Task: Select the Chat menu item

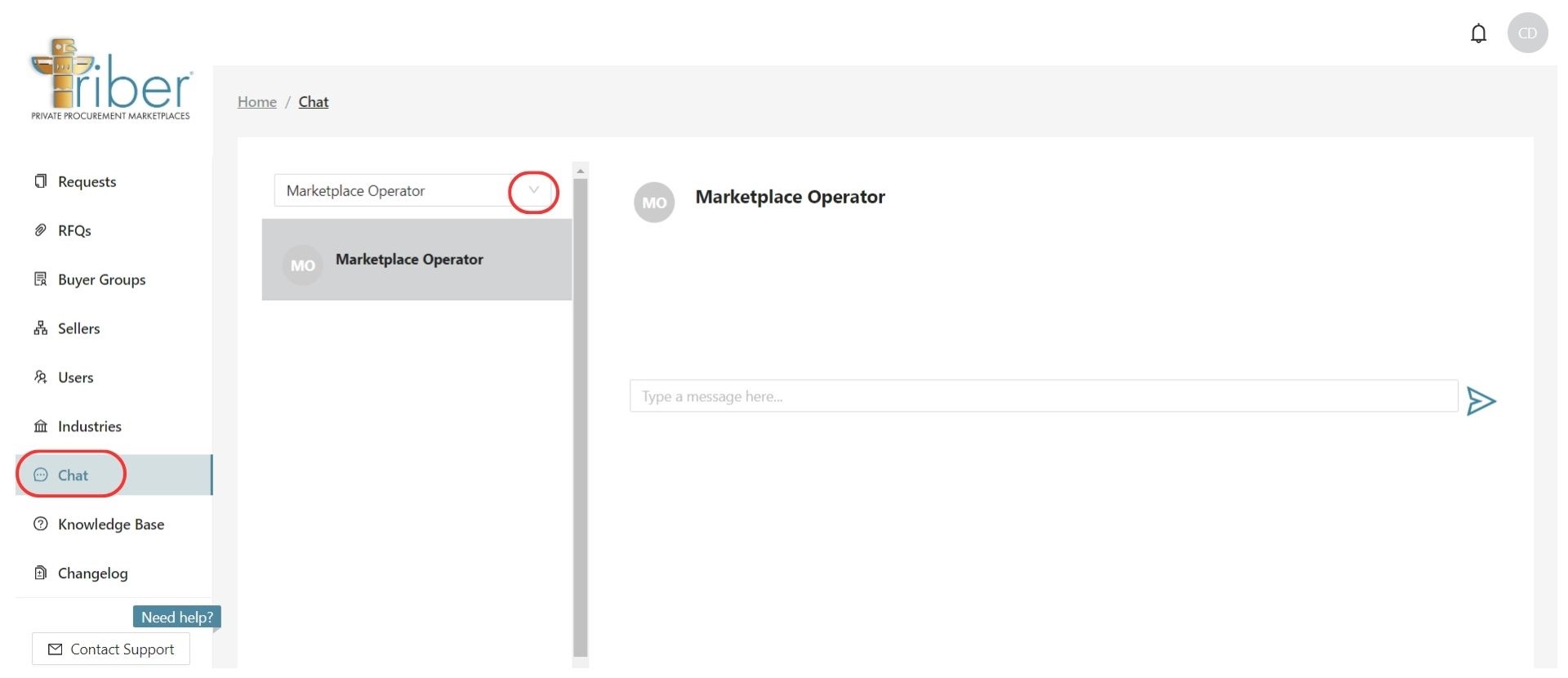Action: click(114, 475)
